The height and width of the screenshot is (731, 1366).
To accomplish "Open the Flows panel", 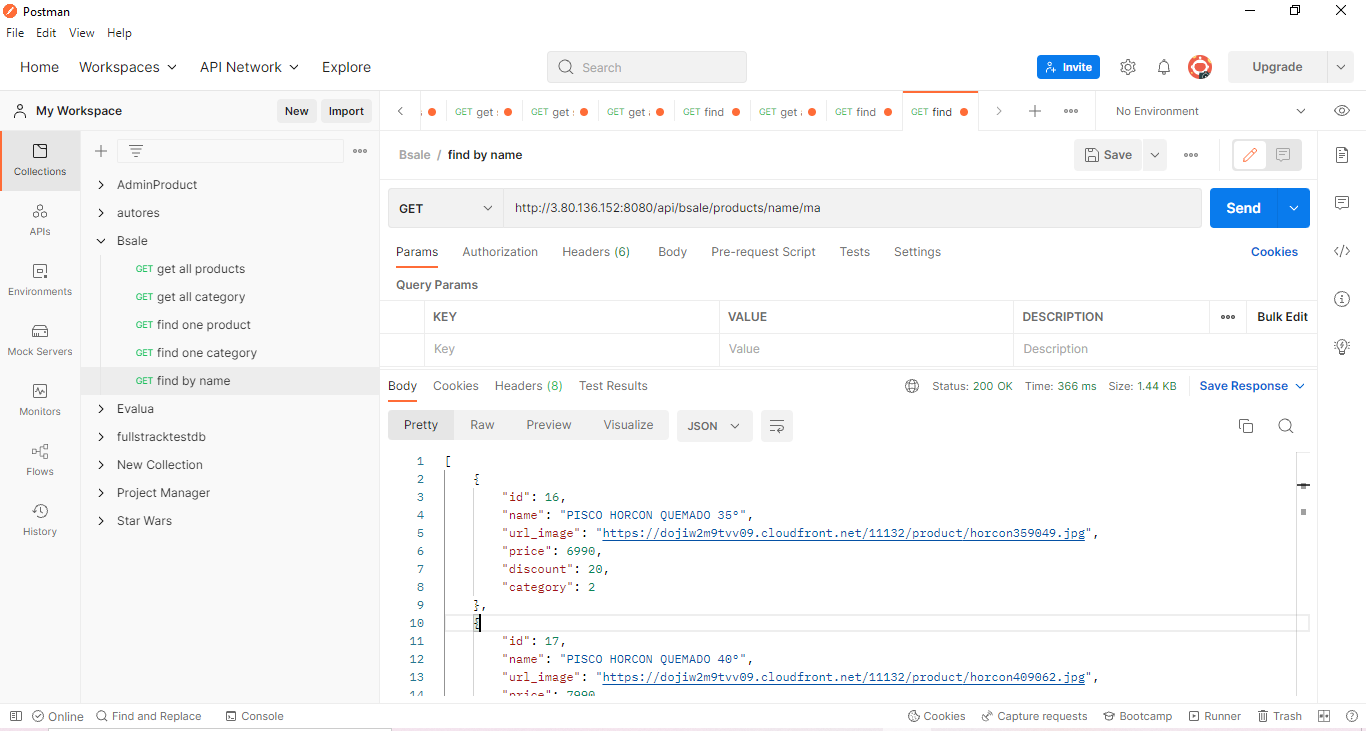I will pyautogui.click(x=39, y=460).
